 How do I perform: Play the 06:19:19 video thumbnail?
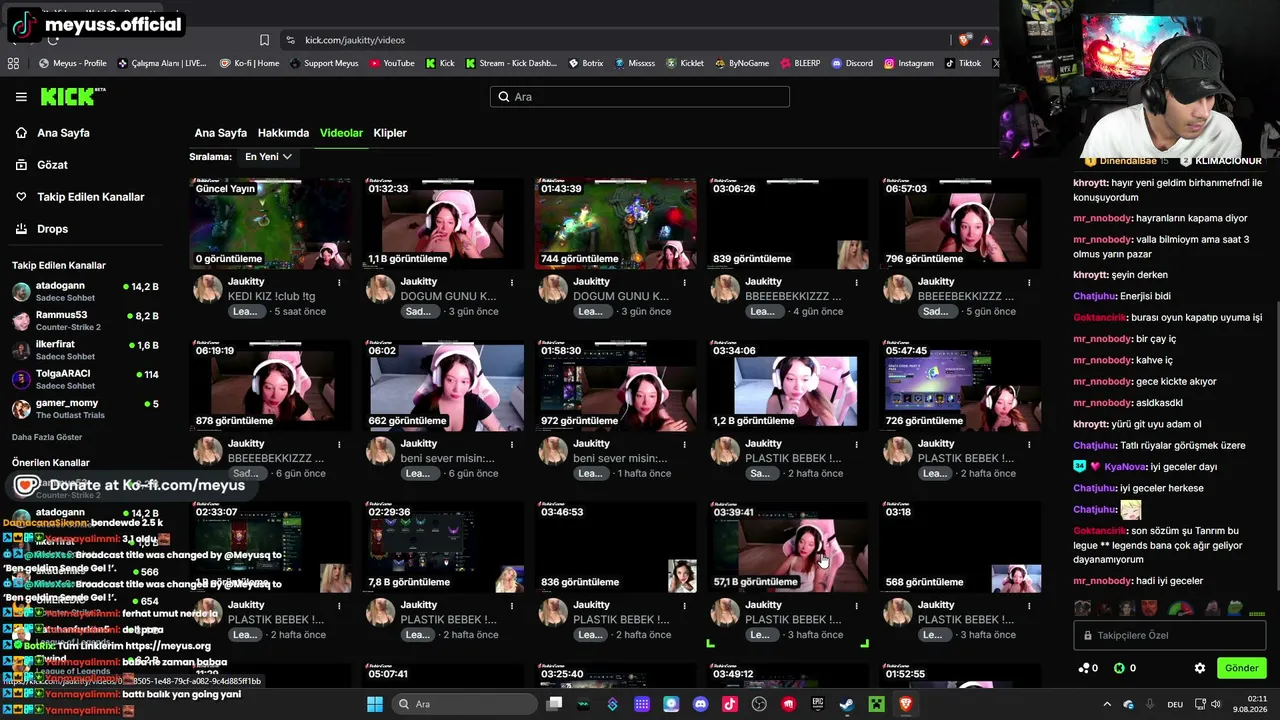271,385
